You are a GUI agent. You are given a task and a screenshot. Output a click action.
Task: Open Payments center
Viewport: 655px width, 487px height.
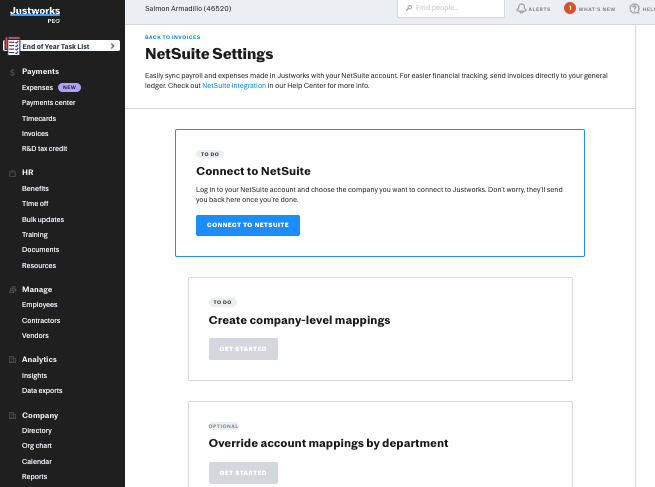pos(48,103)
